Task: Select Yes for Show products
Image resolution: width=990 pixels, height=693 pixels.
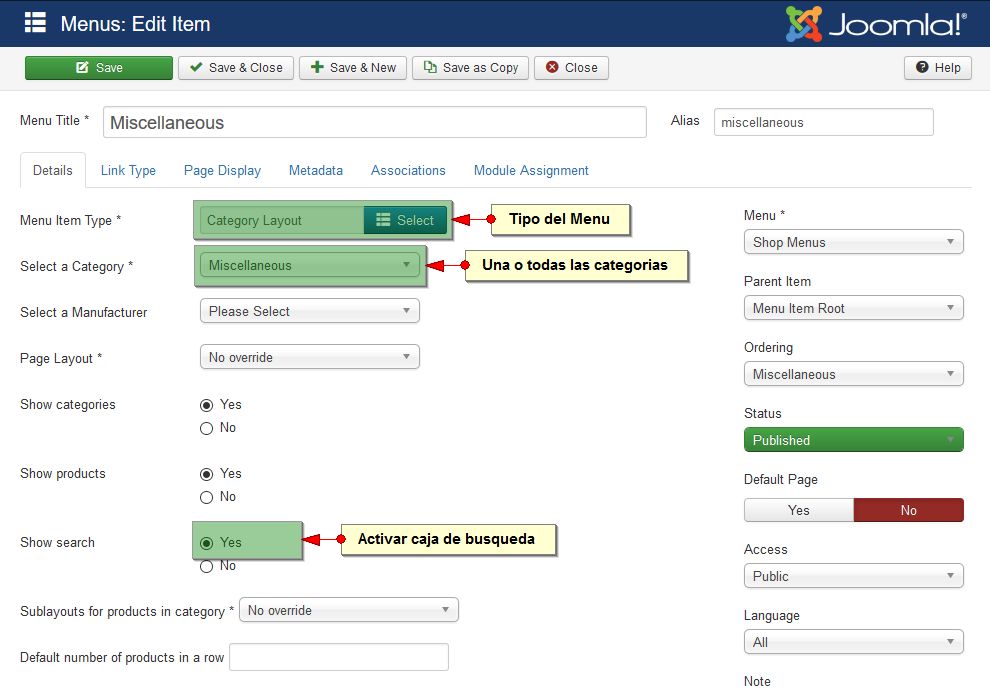Action: (x=206, y=474)
